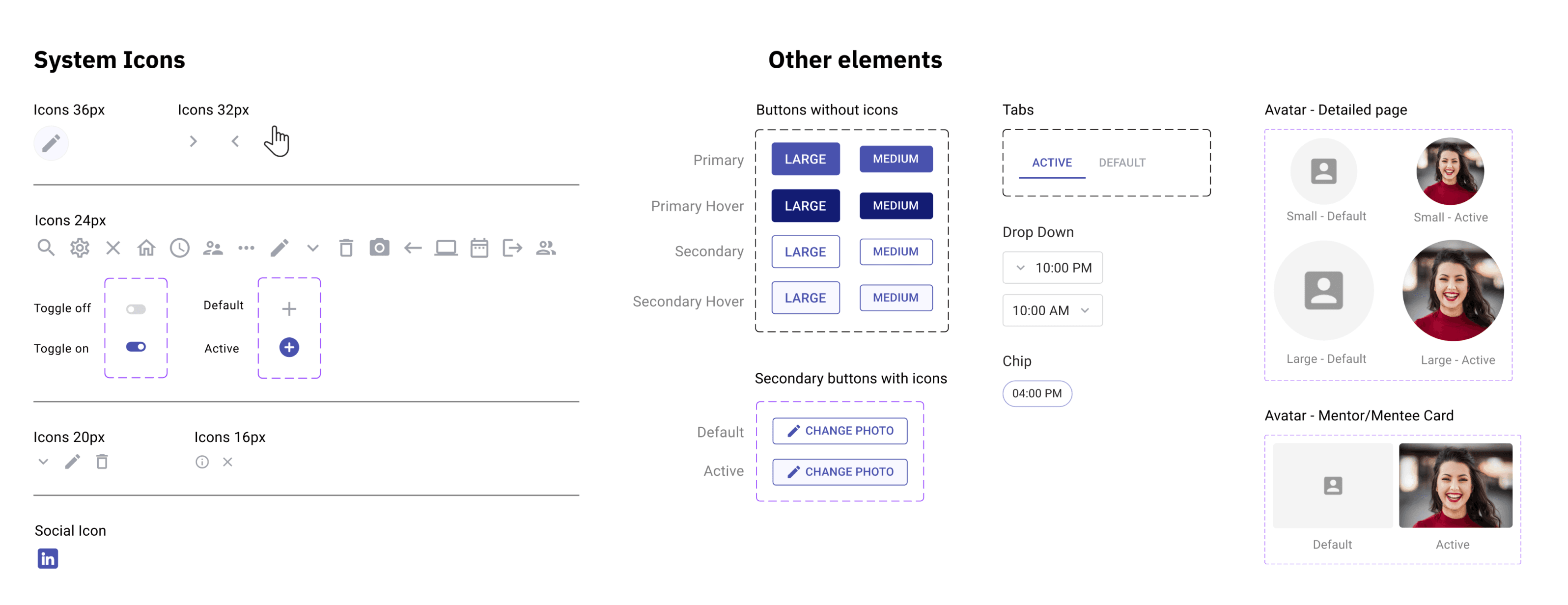1568x605 pixels.
Task: Expand the 10:00 AM dropdown
Action: pos(1052,310)
